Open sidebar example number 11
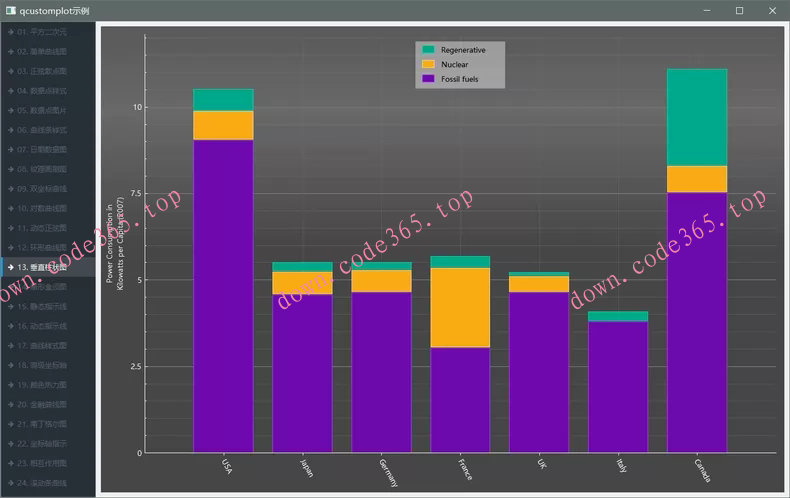 47,228
